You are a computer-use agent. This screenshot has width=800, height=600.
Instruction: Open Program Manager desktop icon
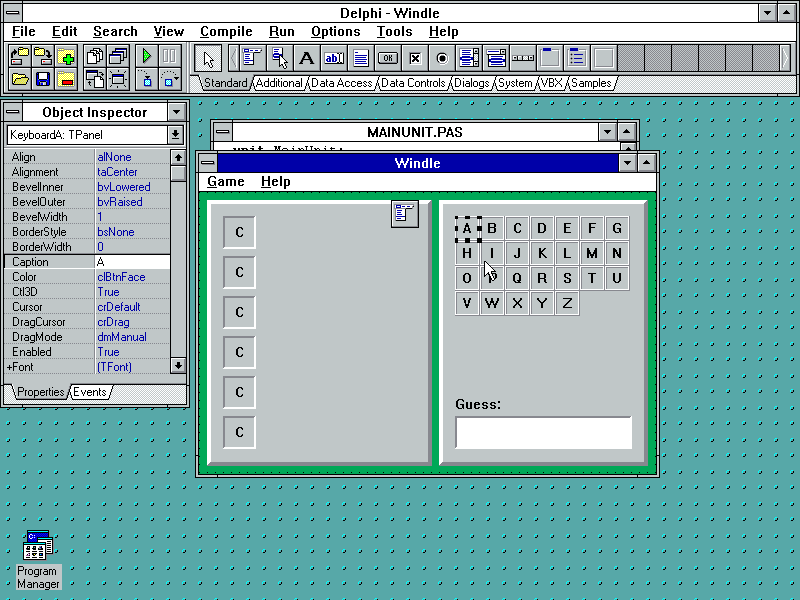[38, 560]
